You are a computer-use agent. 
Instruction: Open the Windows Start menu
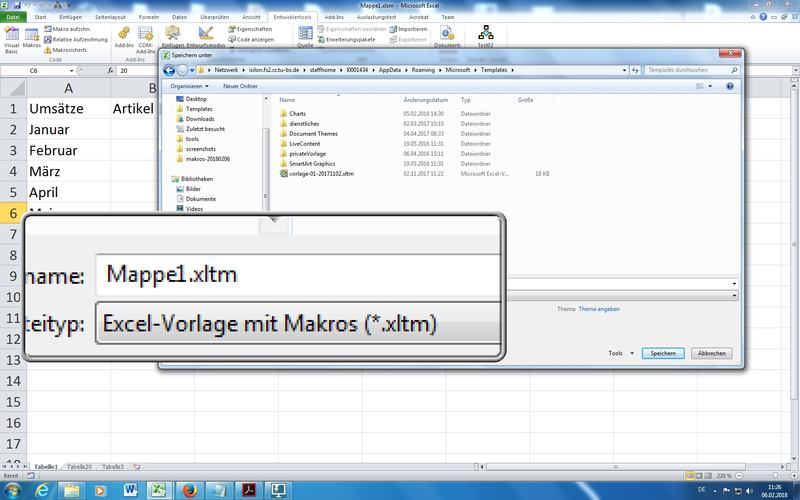point(12,490)
